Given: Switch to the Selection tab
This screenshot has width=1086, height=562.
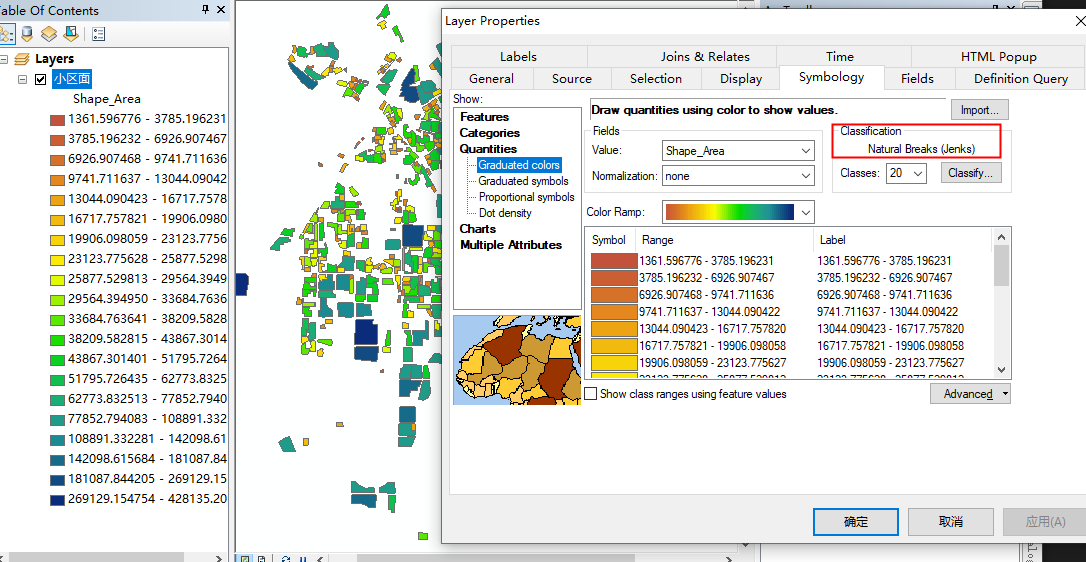Looking at the screenshot, I should point(656,78).
